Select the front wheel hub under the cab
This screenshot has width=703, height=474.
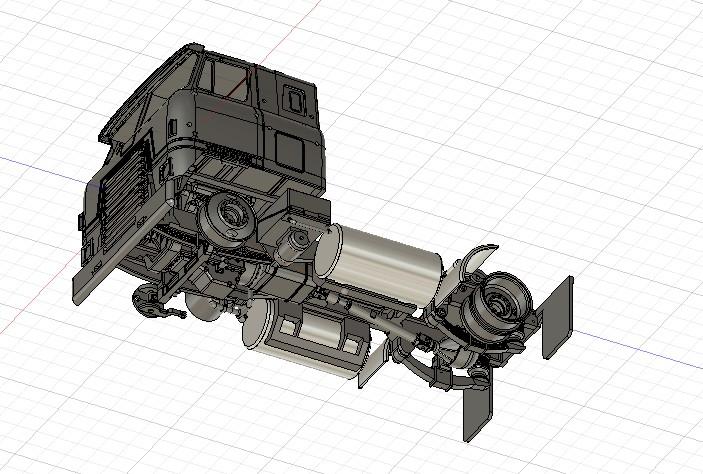pyautogui.click(x=229, y=219)
